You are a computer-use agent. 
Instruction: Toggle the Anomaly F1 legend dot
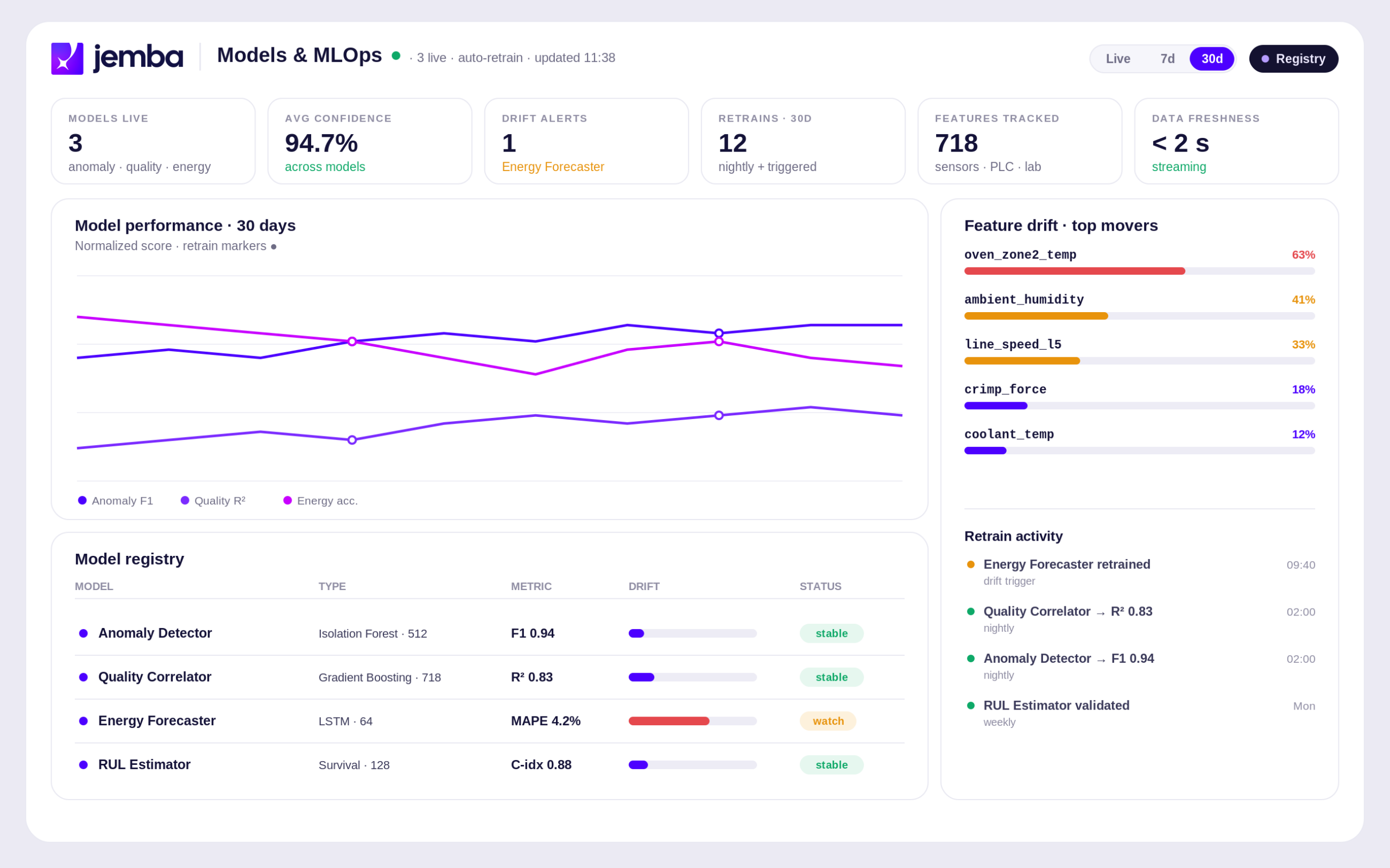pyautogui.click(x=82, y=500)
